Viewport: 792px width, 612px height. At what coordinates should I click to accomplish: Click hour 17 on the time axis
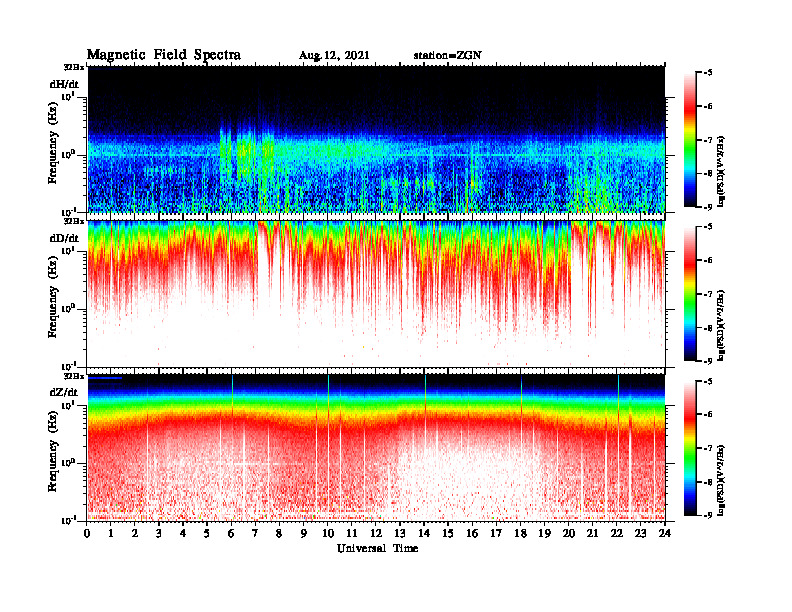click(496, 533)
